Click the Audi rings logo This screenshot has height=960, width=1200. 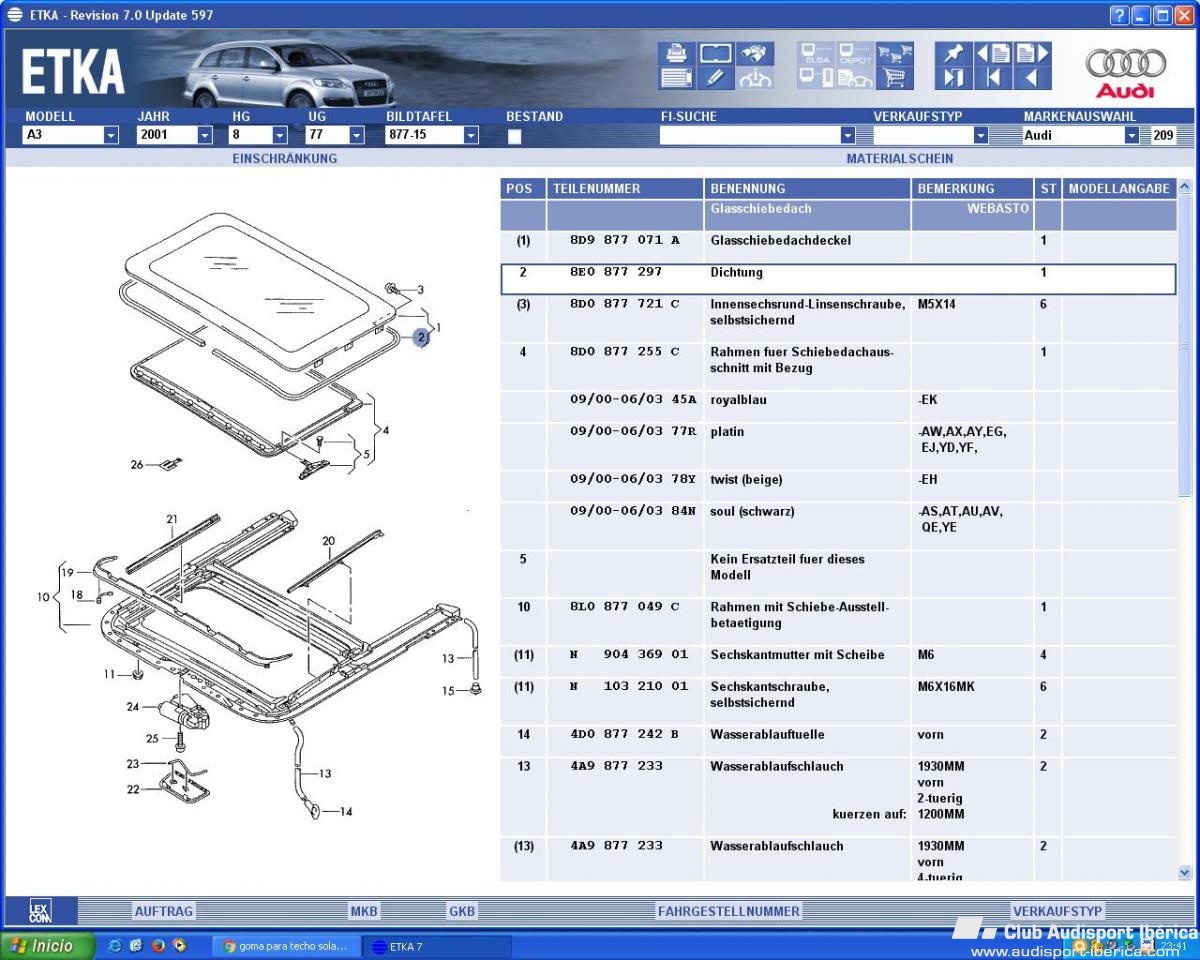(x=1126, y=72)
